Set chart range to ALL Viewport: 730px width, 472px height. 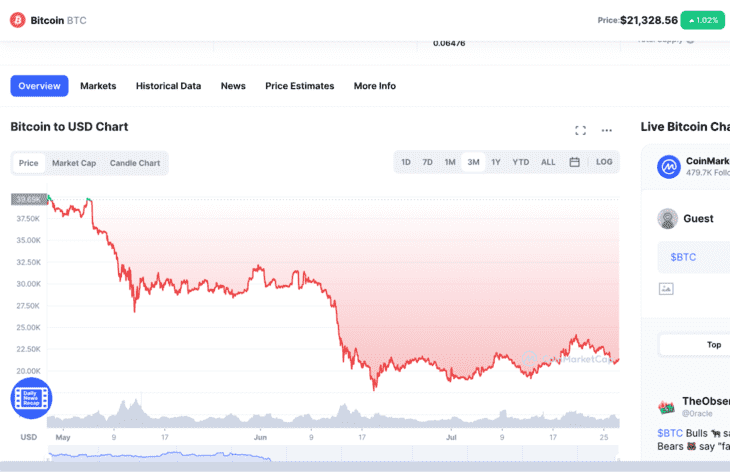[548, 162]
